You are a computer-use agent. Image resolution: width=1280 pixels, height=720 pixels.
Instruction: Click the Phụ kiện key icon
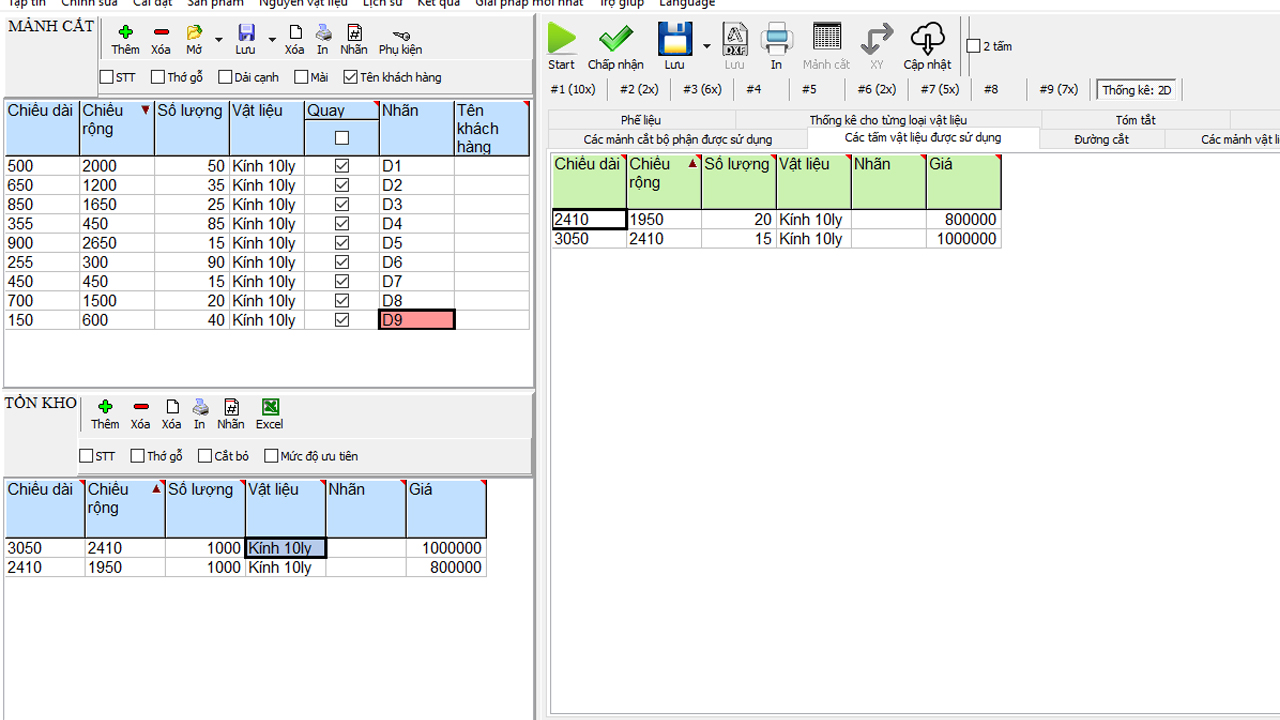tap(400, 35)
